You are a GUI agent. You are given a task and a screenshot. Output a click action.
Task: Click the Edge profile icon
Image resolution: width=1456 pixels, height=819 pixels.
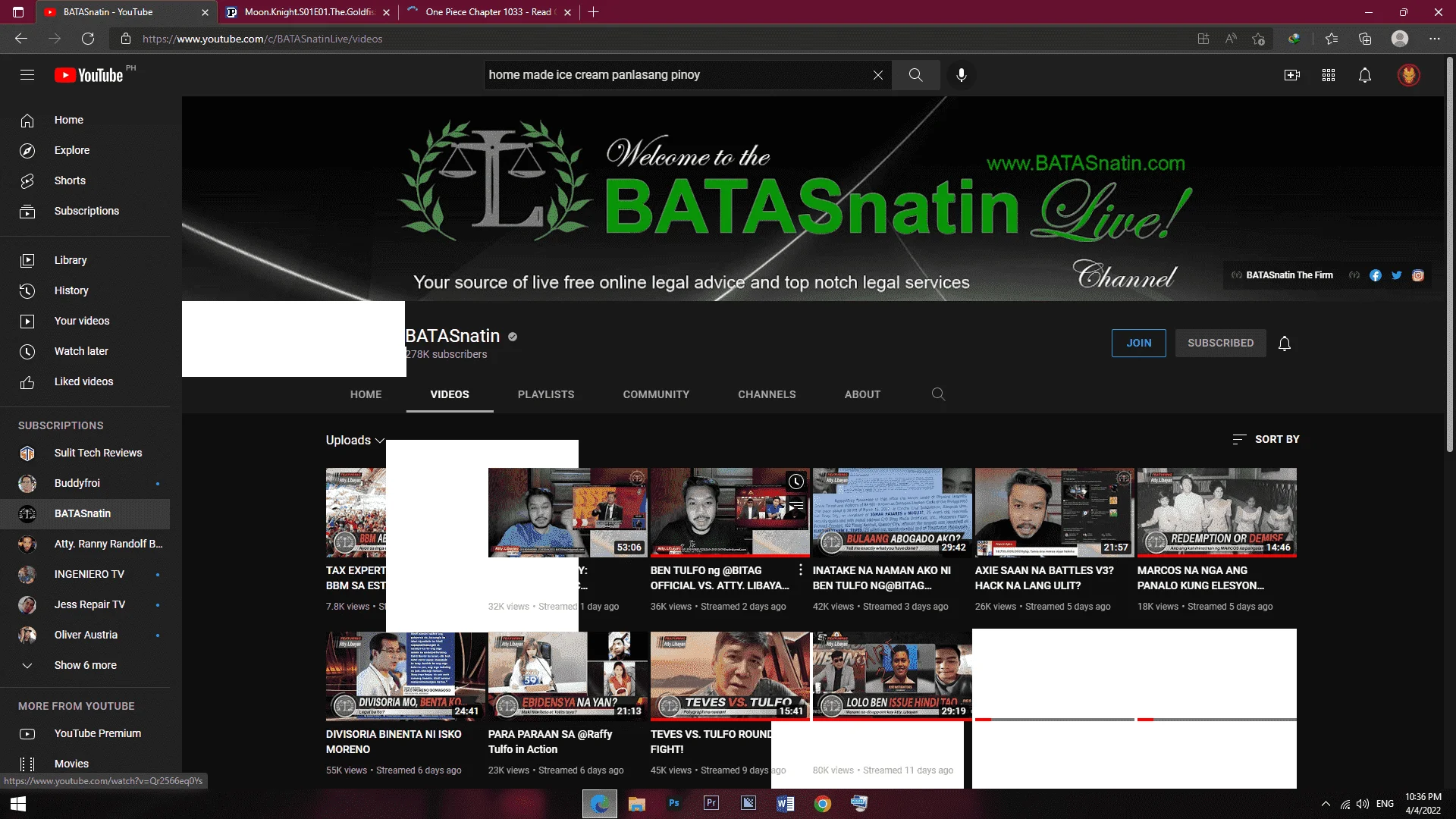pyautogui.click(x=1400, y=39)
